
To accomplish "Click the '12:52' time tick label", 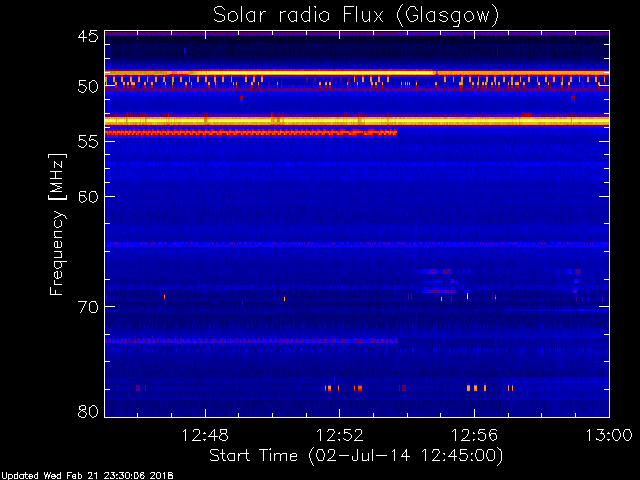I will [x=340, y=436].
